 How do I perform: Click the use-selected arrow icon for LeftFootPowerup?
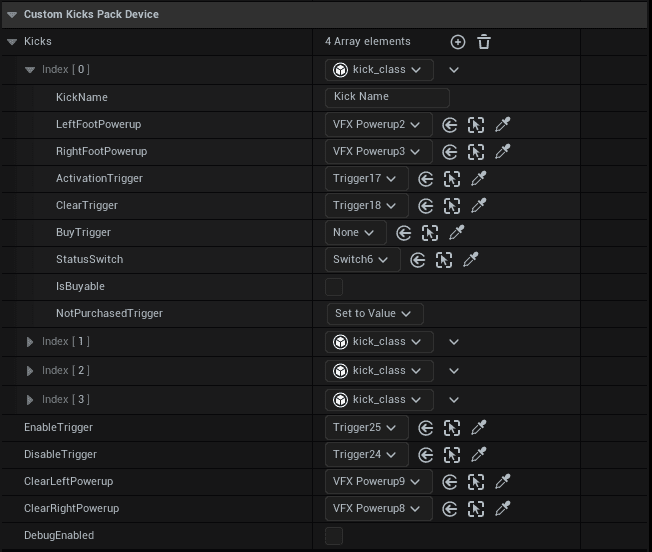pyautogui.click(x=449, y=125)
